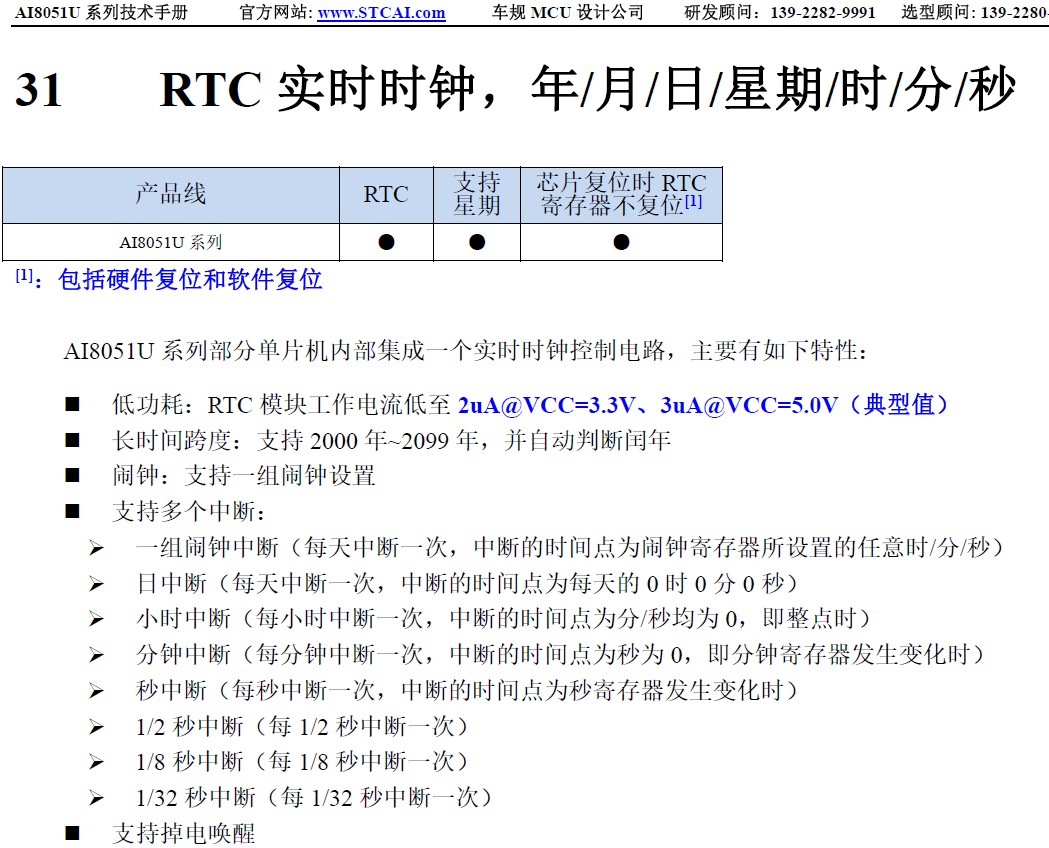1049x848 pixels.
Task: Click the chapter number '31'
Action: click(39, 90)
